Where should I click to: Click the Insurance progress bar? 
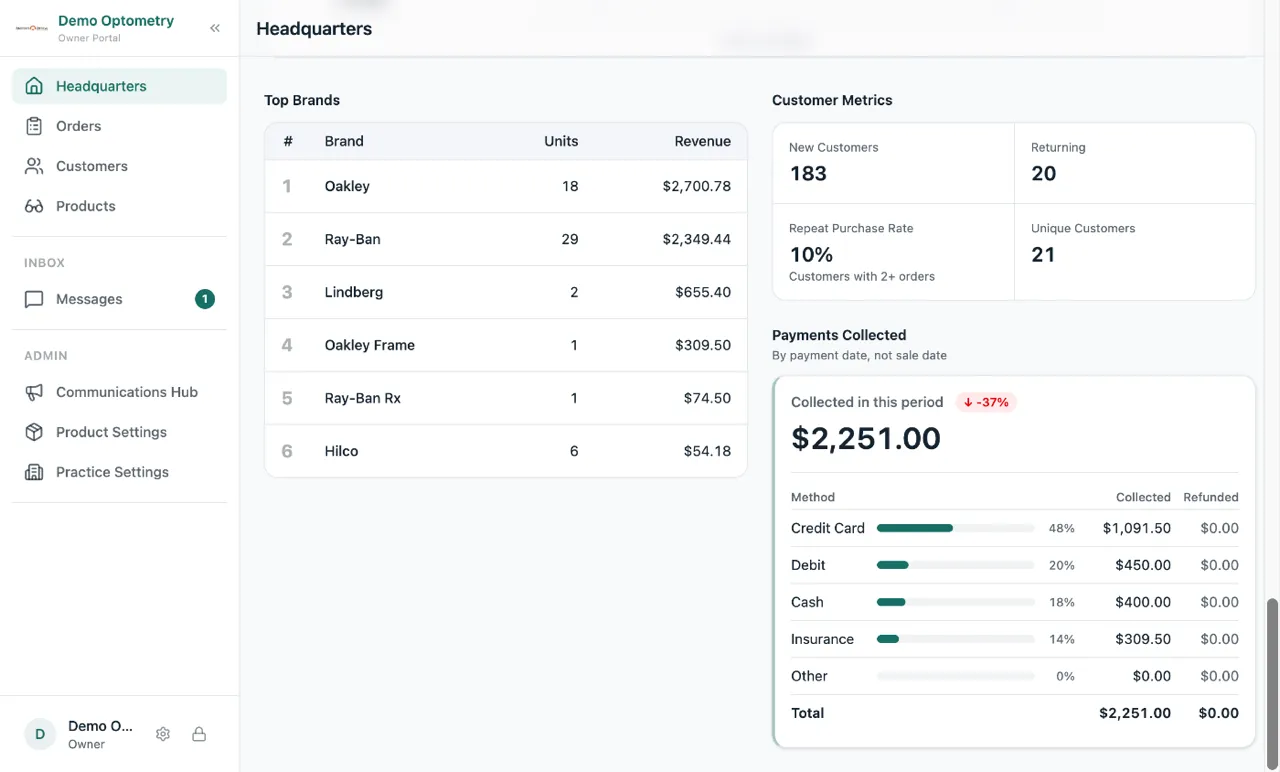pos(955,639)
